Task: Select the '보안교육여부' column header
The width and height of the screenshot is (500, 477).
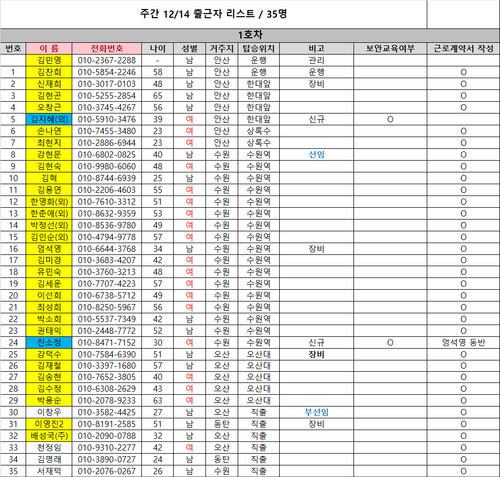Action: tap(390, 49)
